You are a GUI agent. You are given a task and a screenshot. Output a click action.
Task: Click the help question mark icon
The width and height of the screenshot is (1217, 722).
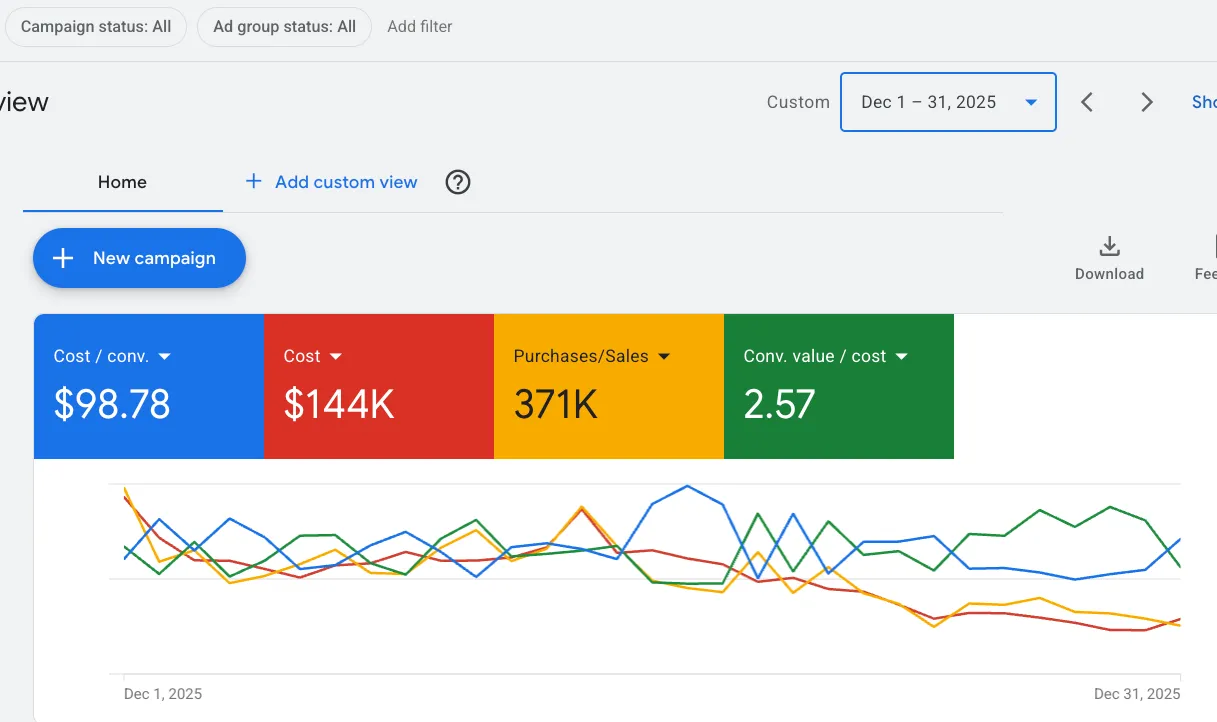click(458, 182)
